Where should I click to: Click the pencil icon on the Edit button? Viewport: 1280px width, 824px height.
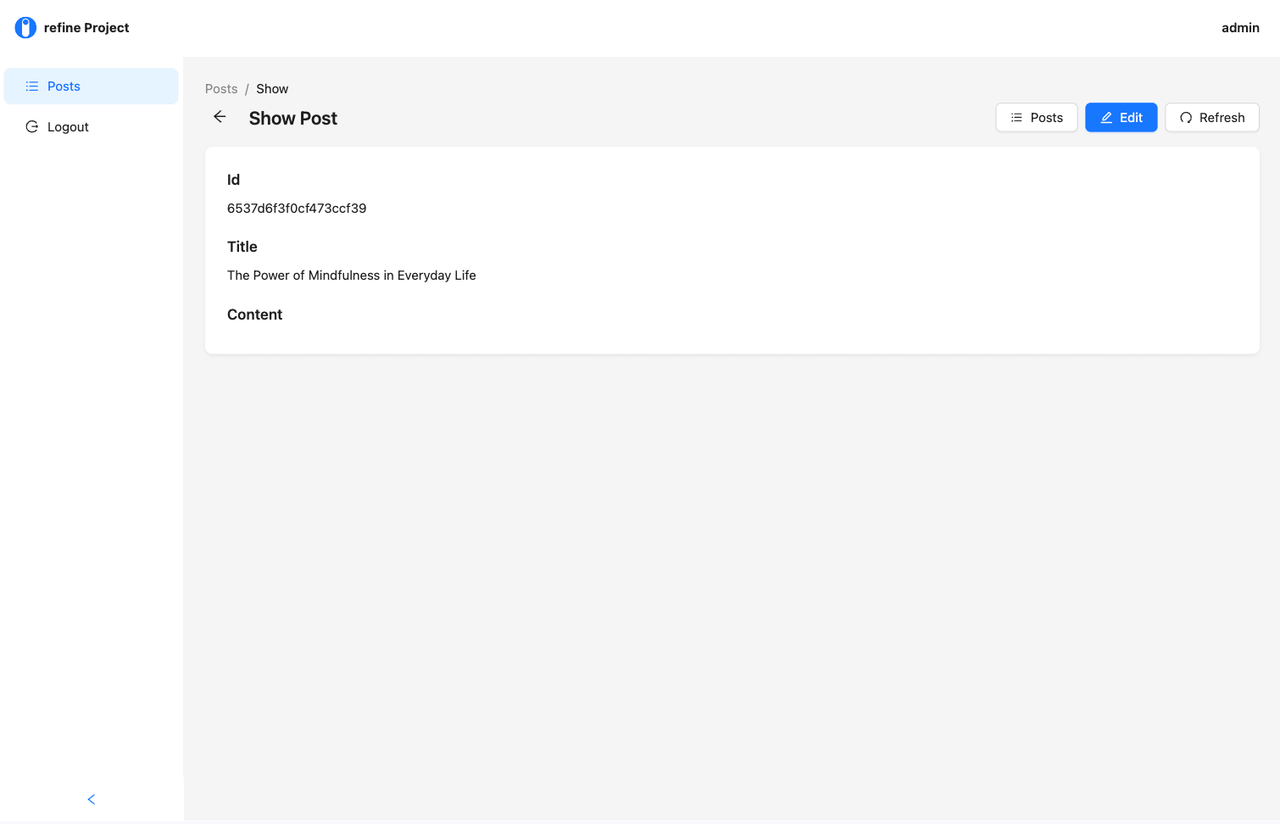click(1106, 118)
